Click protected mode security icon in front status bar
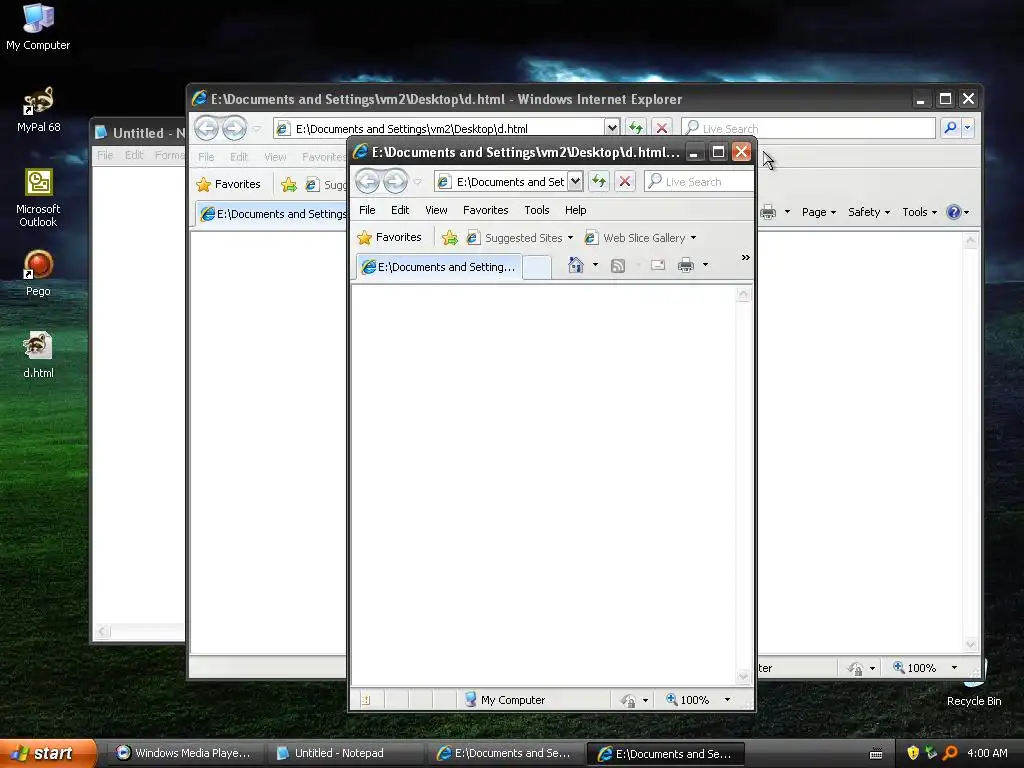1024x768 pixels. click(x=628, y=700)
